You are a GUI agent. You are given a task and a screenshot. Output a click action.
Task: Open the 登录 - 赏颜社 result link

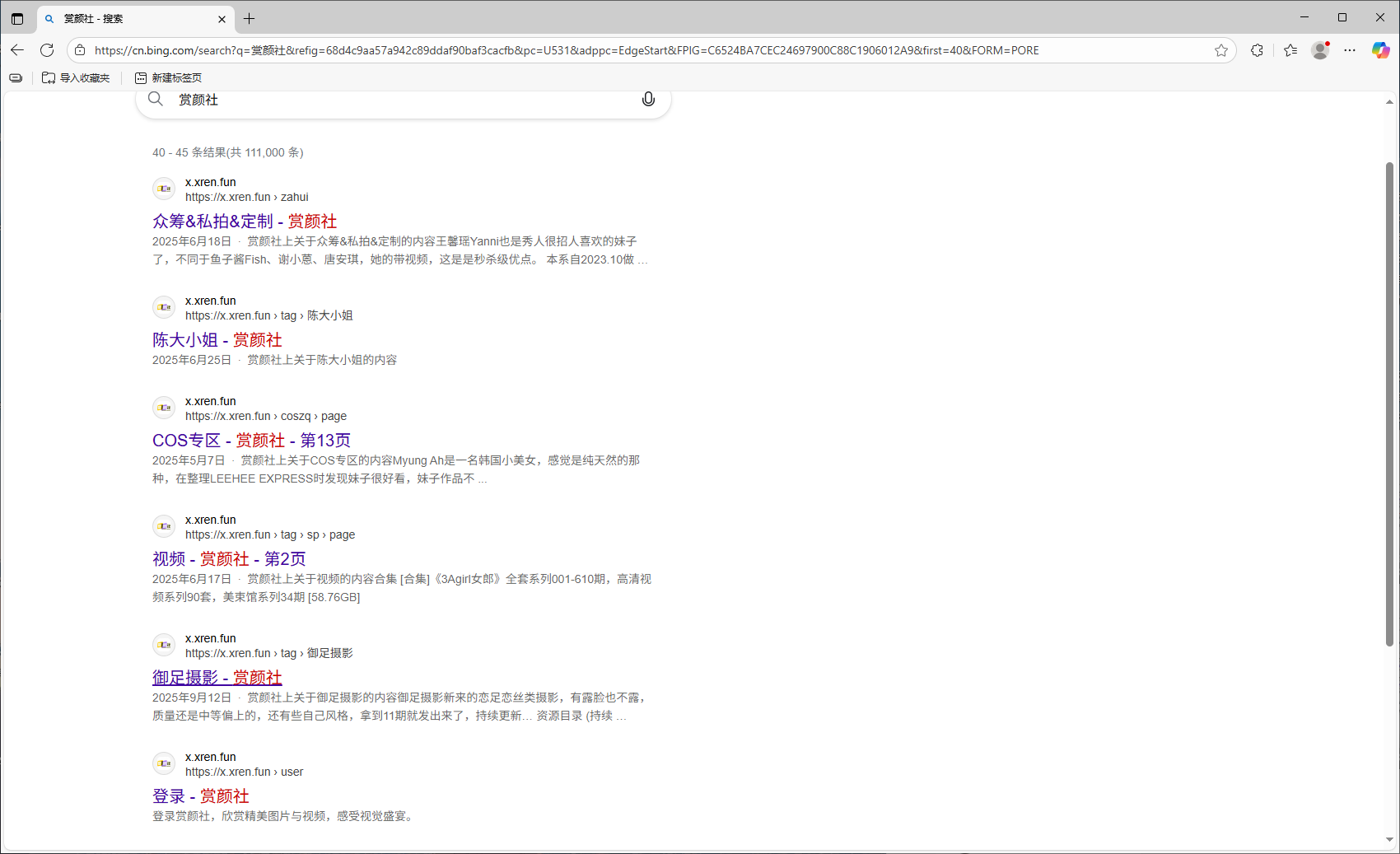tap(200, 796)
